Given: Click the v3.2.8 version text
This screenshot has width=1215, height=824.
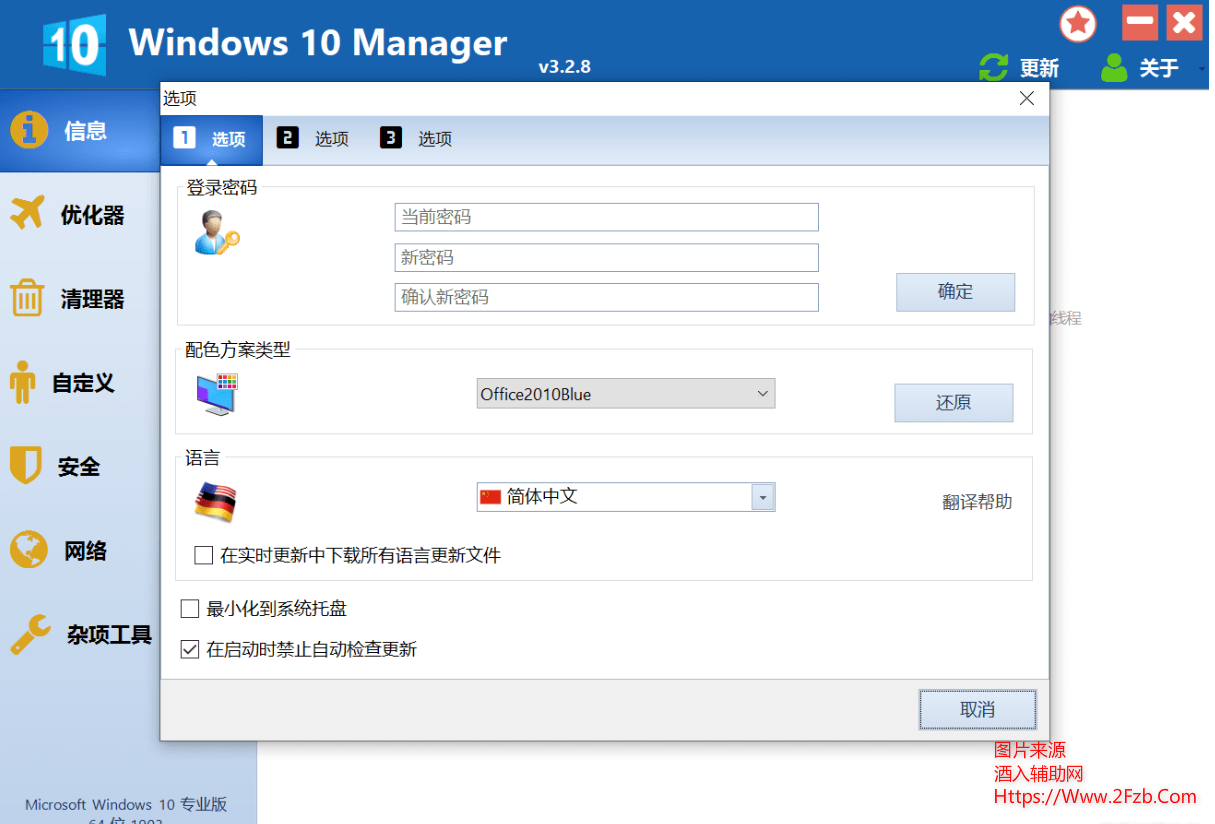Looking at the screenshot, I should tap(565, 67).
